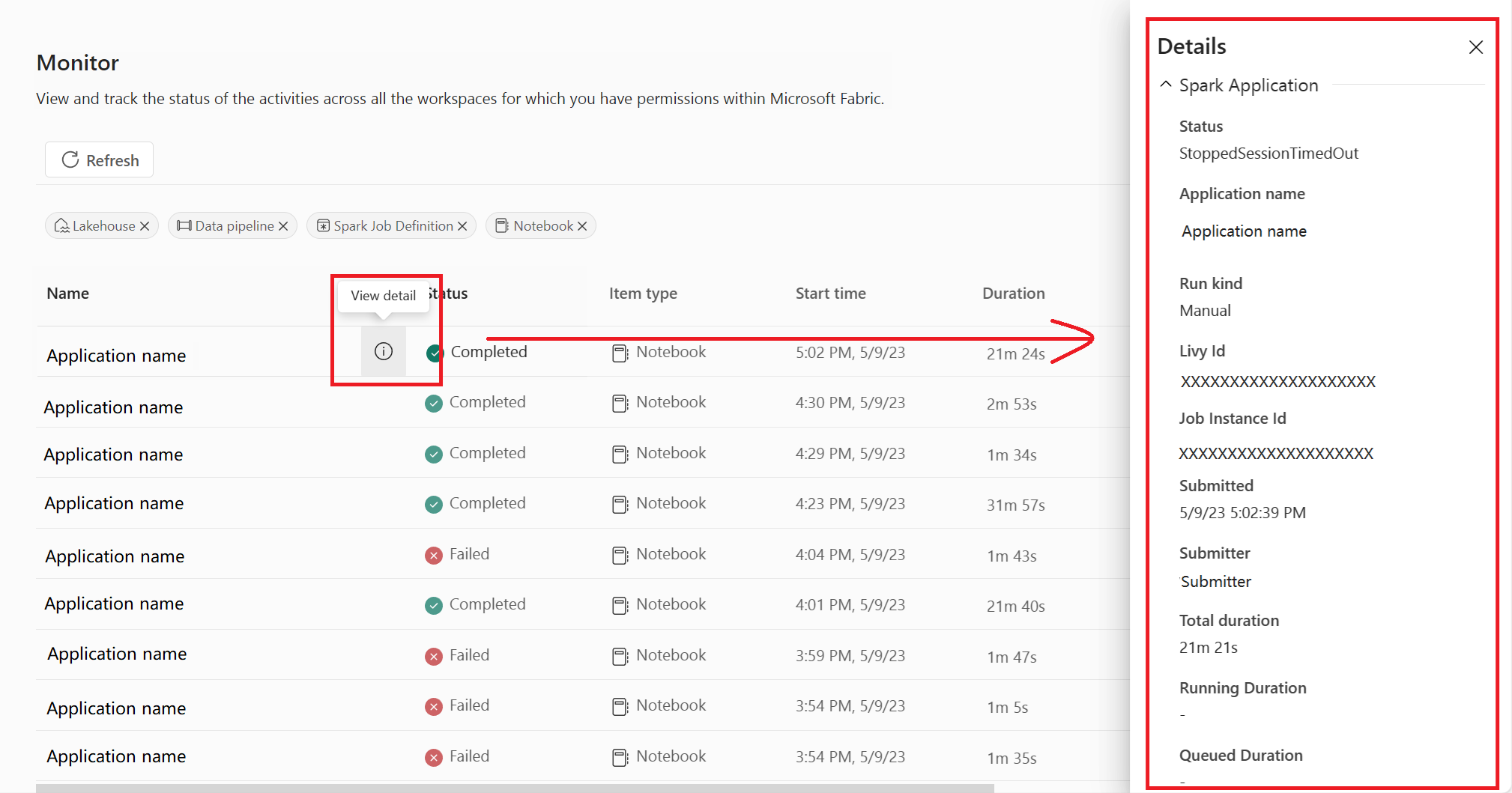
Task: Click the green Completed icon at 4:30 PM
Action: [x=433, y=404]
